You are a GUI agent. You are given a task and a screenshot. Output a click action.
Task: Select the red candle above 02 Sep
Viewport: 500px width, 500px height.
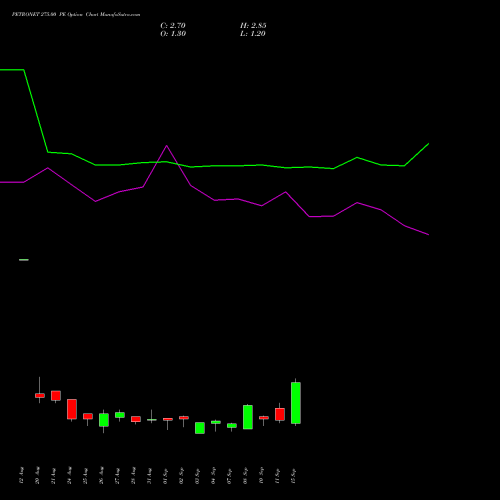(184, 418)
